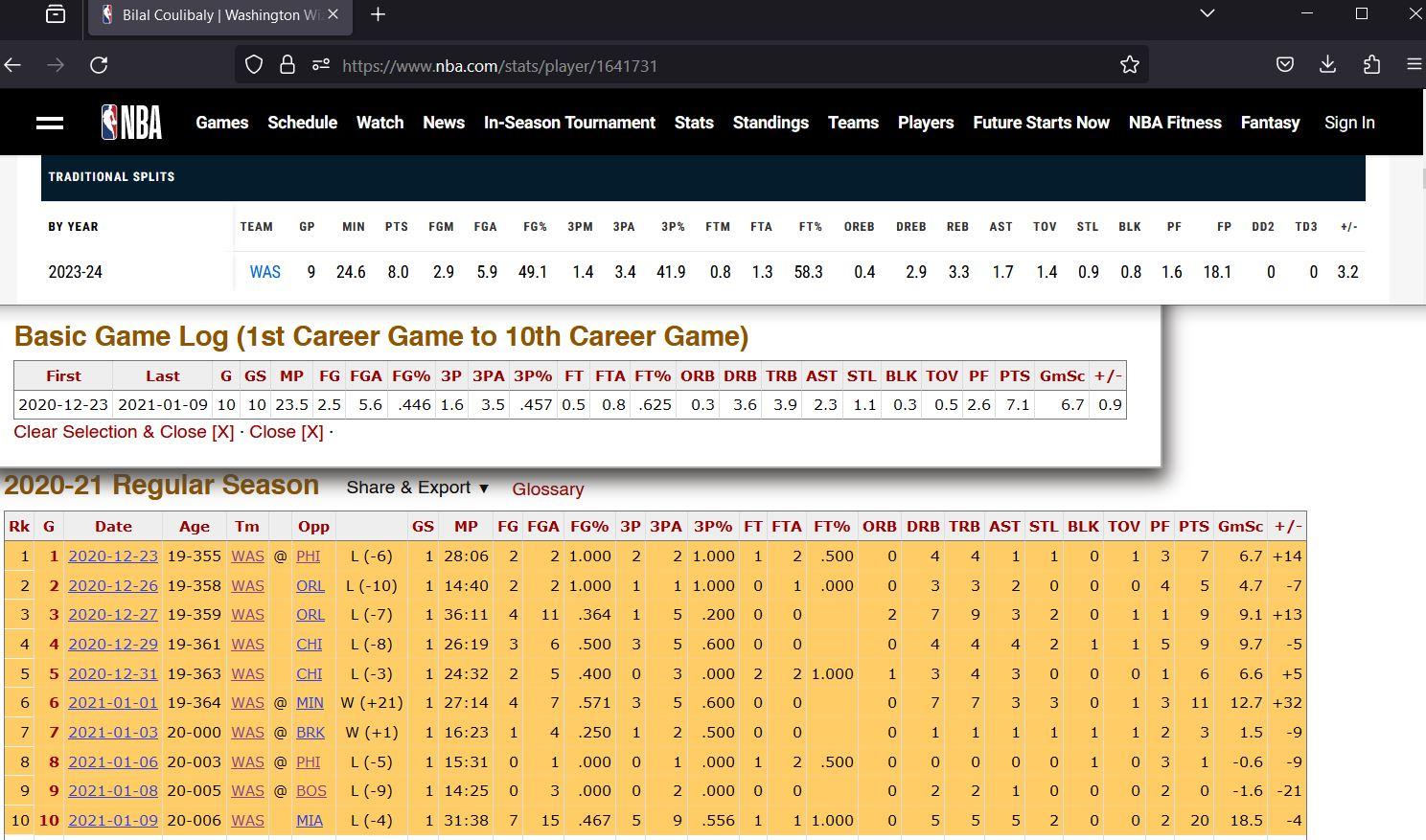
Task: Open the Firefox downloads icon
Action: [1327, 65]
